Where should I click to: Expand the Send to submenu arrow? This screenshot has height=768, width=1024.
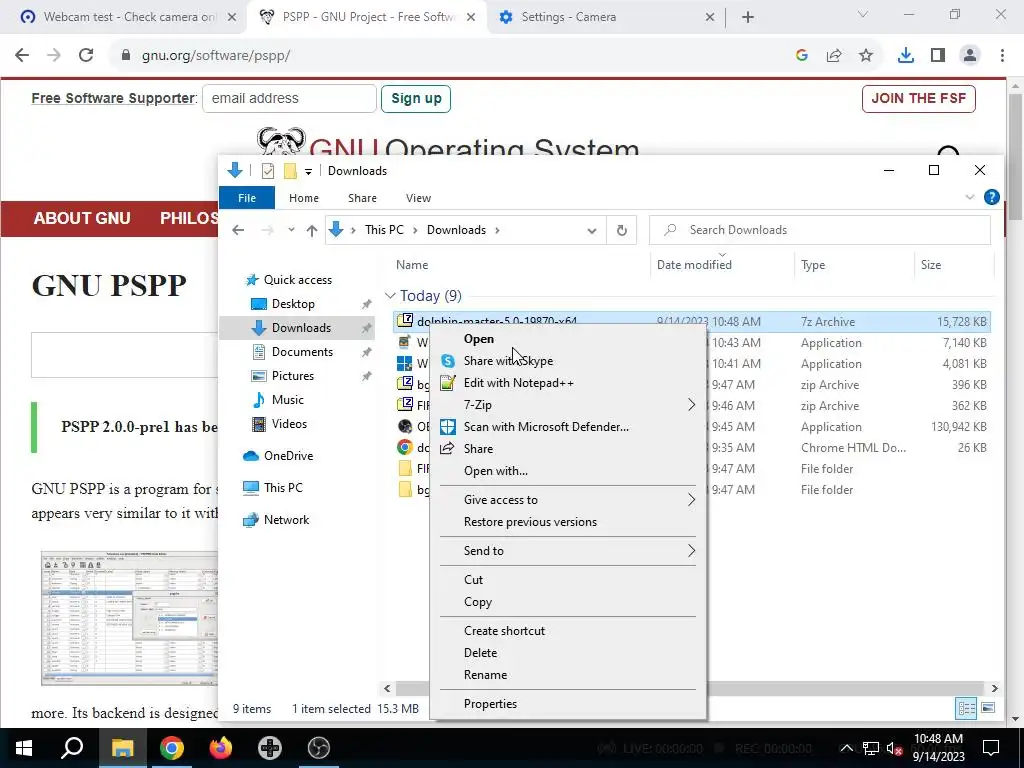(691, 551)
